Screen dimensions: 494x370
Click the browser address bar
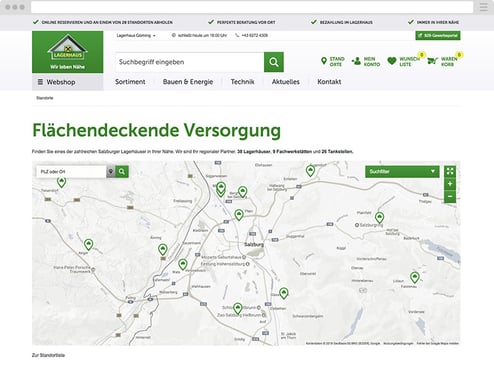[252, 7]
